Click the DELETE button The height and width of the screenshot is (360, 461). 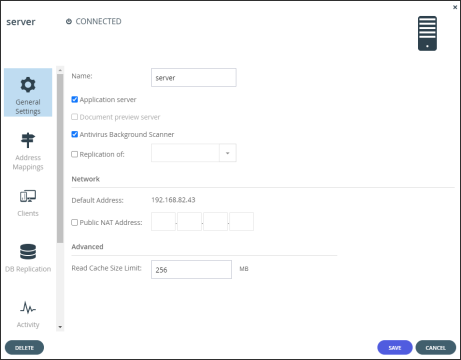coord(24,348)
